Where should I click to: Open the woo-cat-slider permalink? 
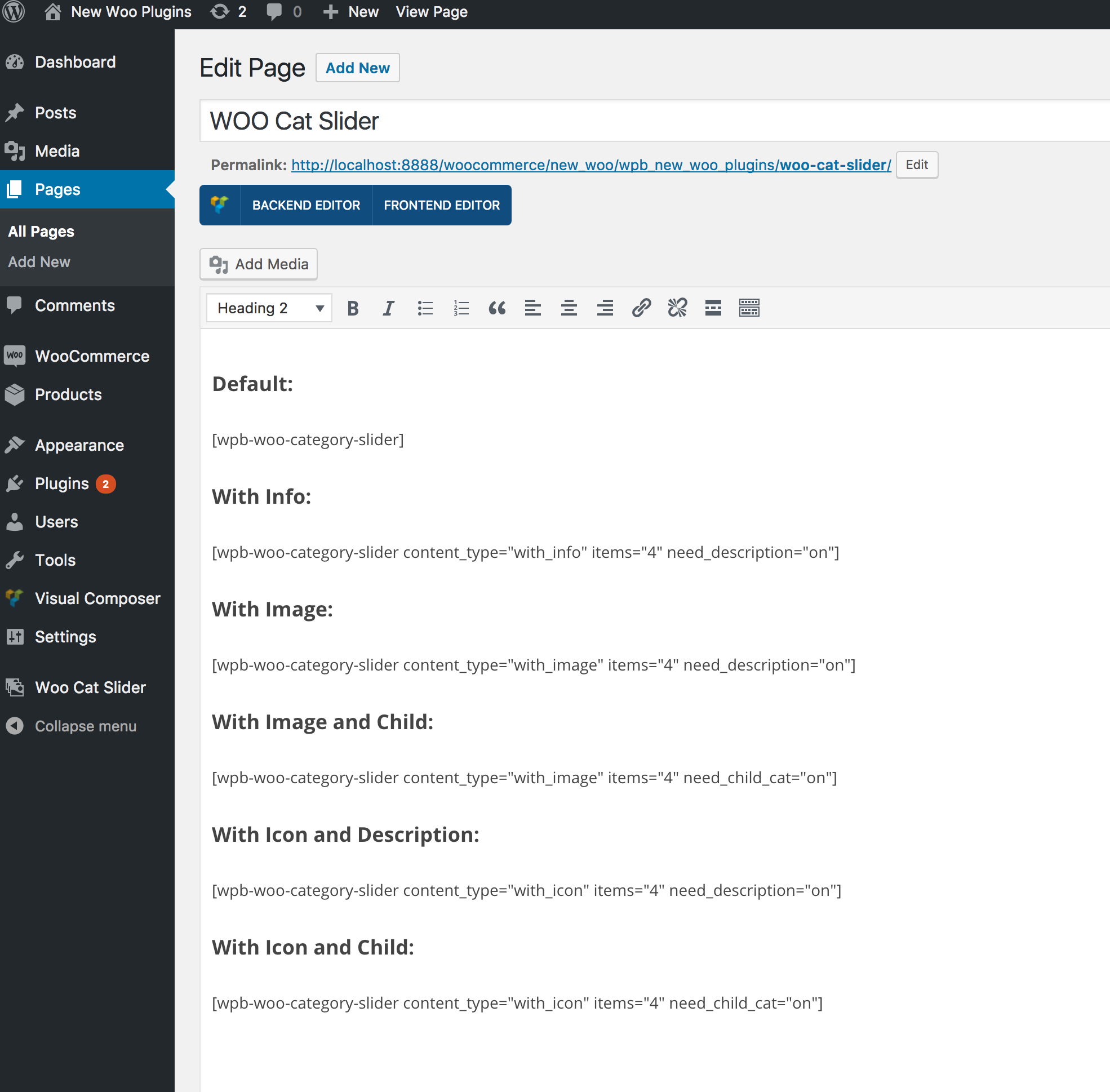tap(590, 164)
